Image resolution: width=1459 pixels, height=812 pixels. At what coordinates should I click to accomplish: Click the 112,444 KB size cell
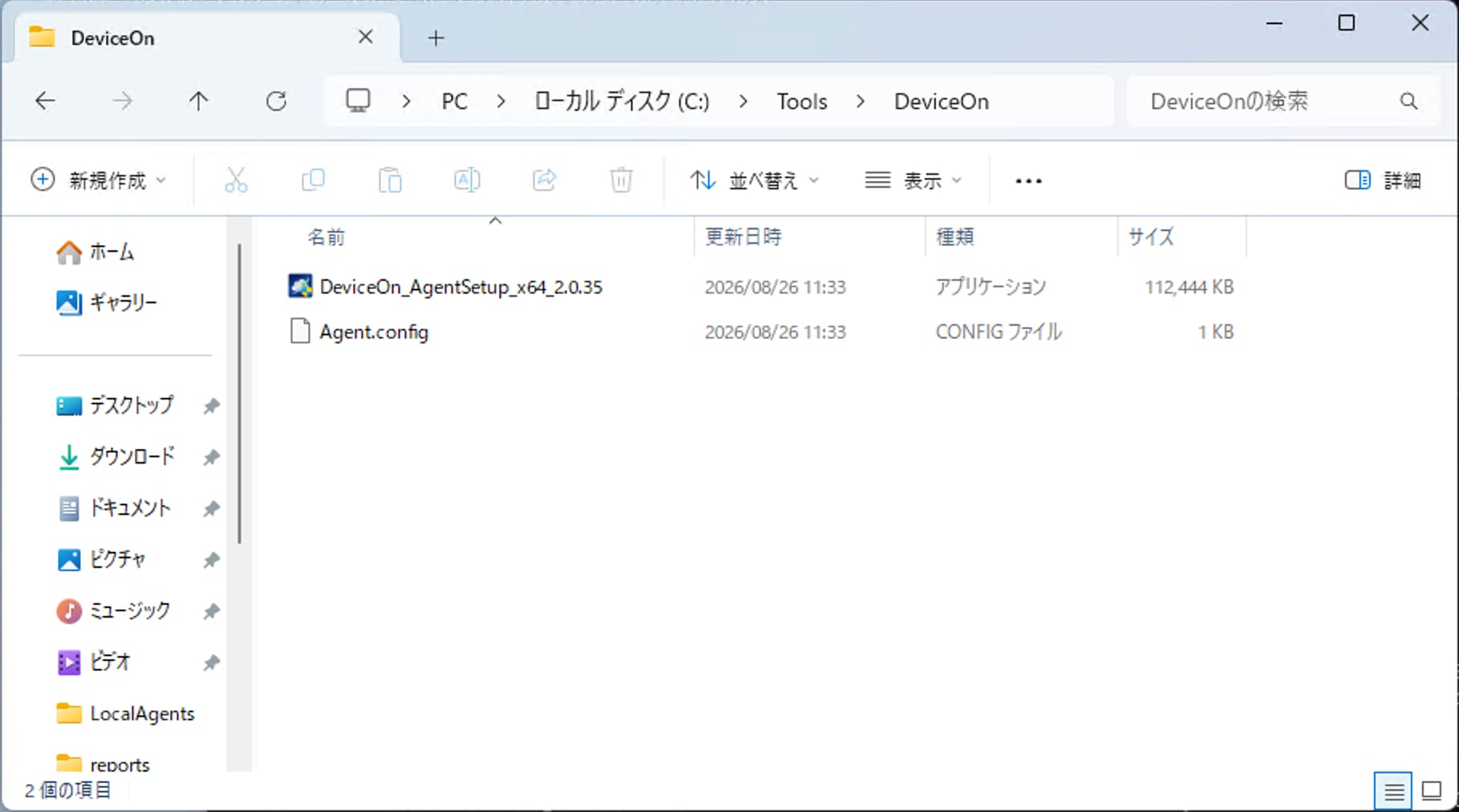click(1189, 286)
